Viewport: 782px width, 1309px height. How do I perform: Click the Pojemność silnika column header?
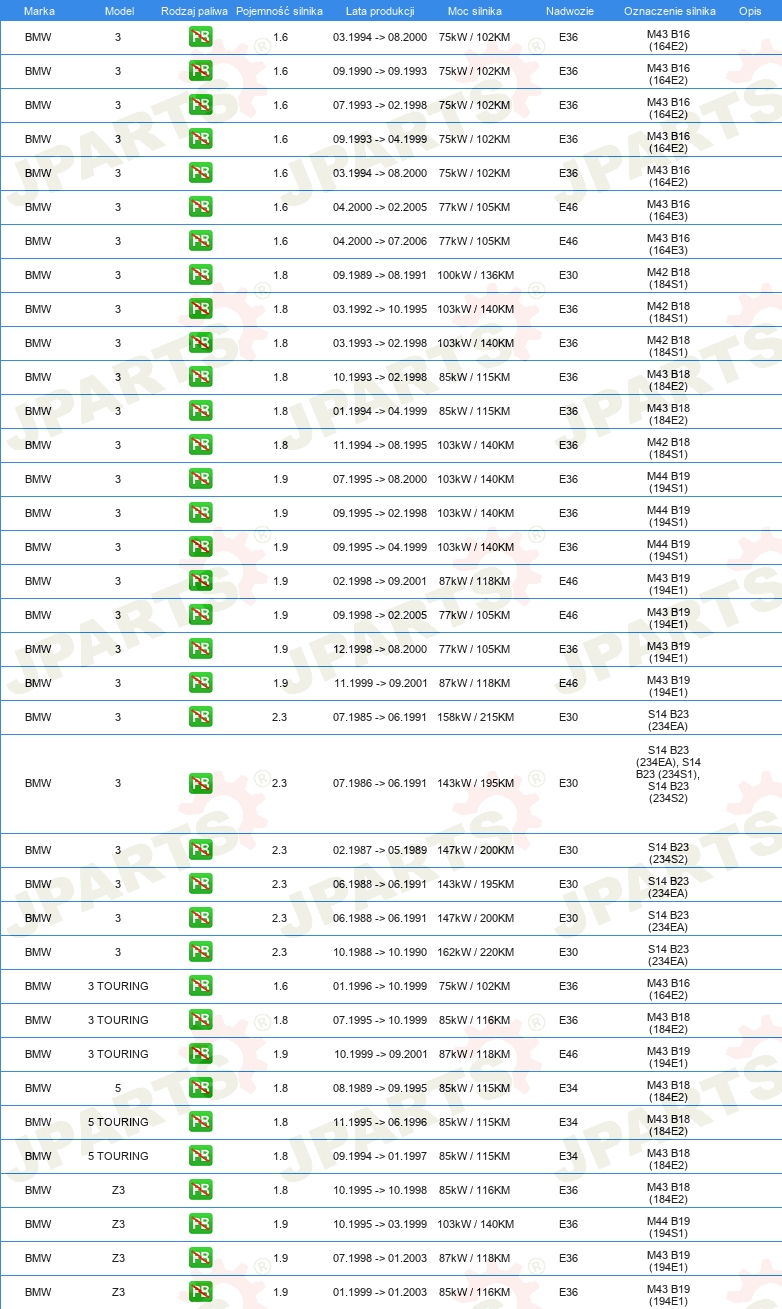[280, 11]
